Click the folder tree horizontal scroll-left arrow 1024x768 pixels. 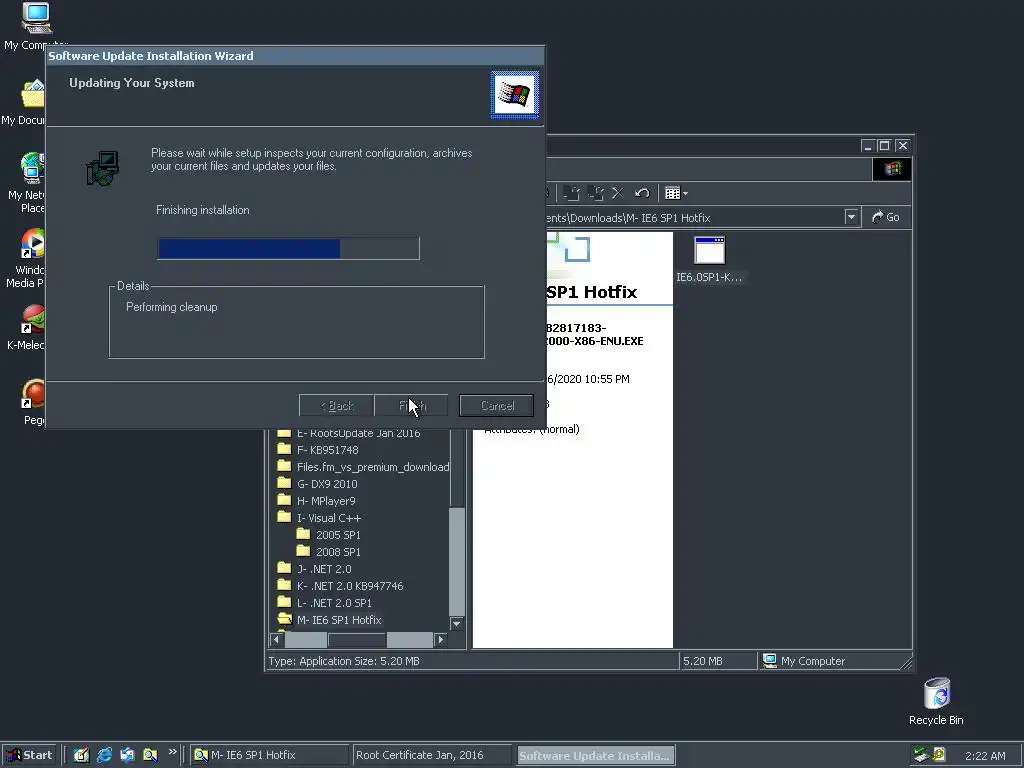click(276, 639)
